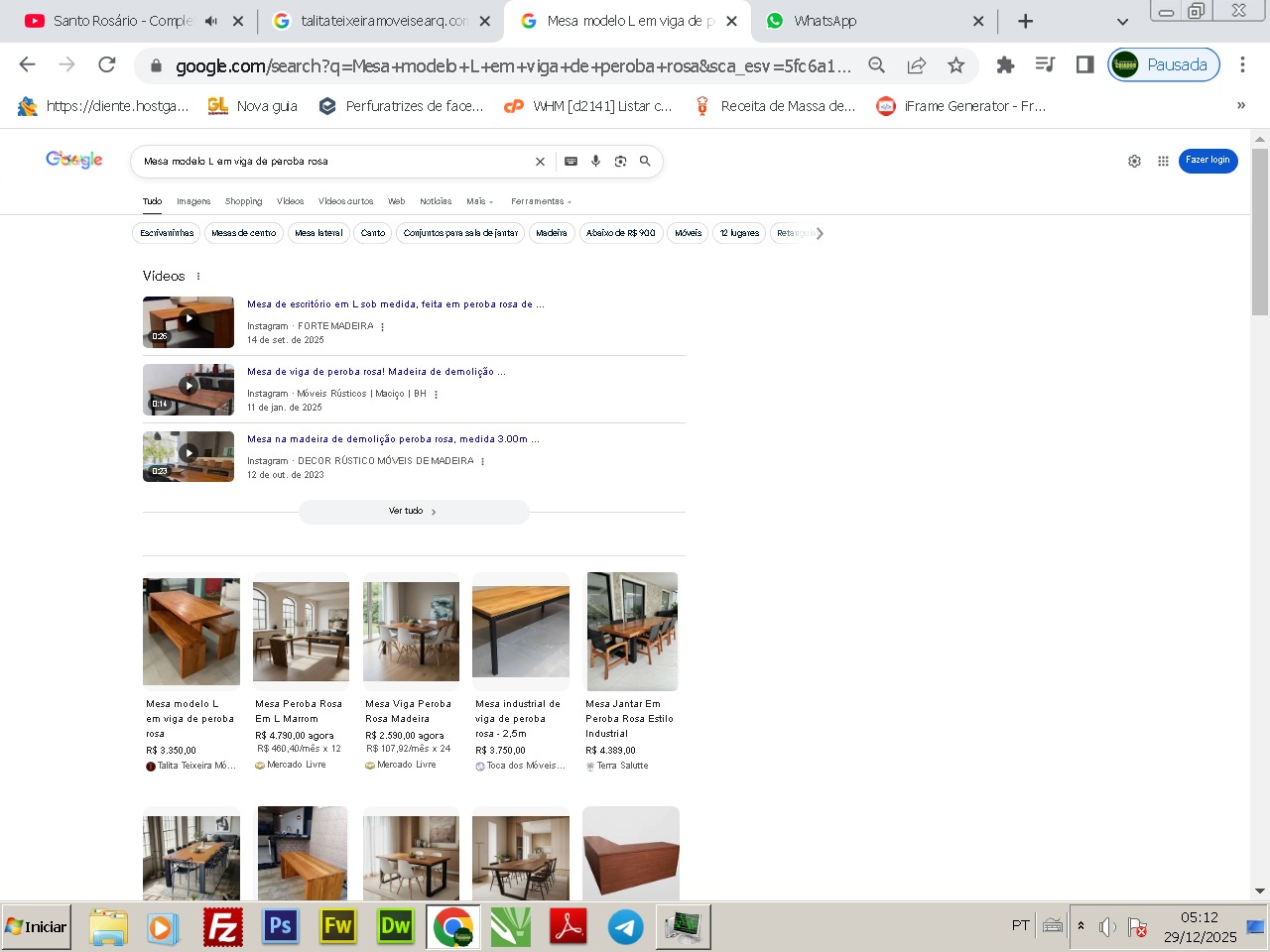Viewport: 1270px width, 952px height.
Task: Mute the Santo Rosário tab audio
Action: point(211,21)
